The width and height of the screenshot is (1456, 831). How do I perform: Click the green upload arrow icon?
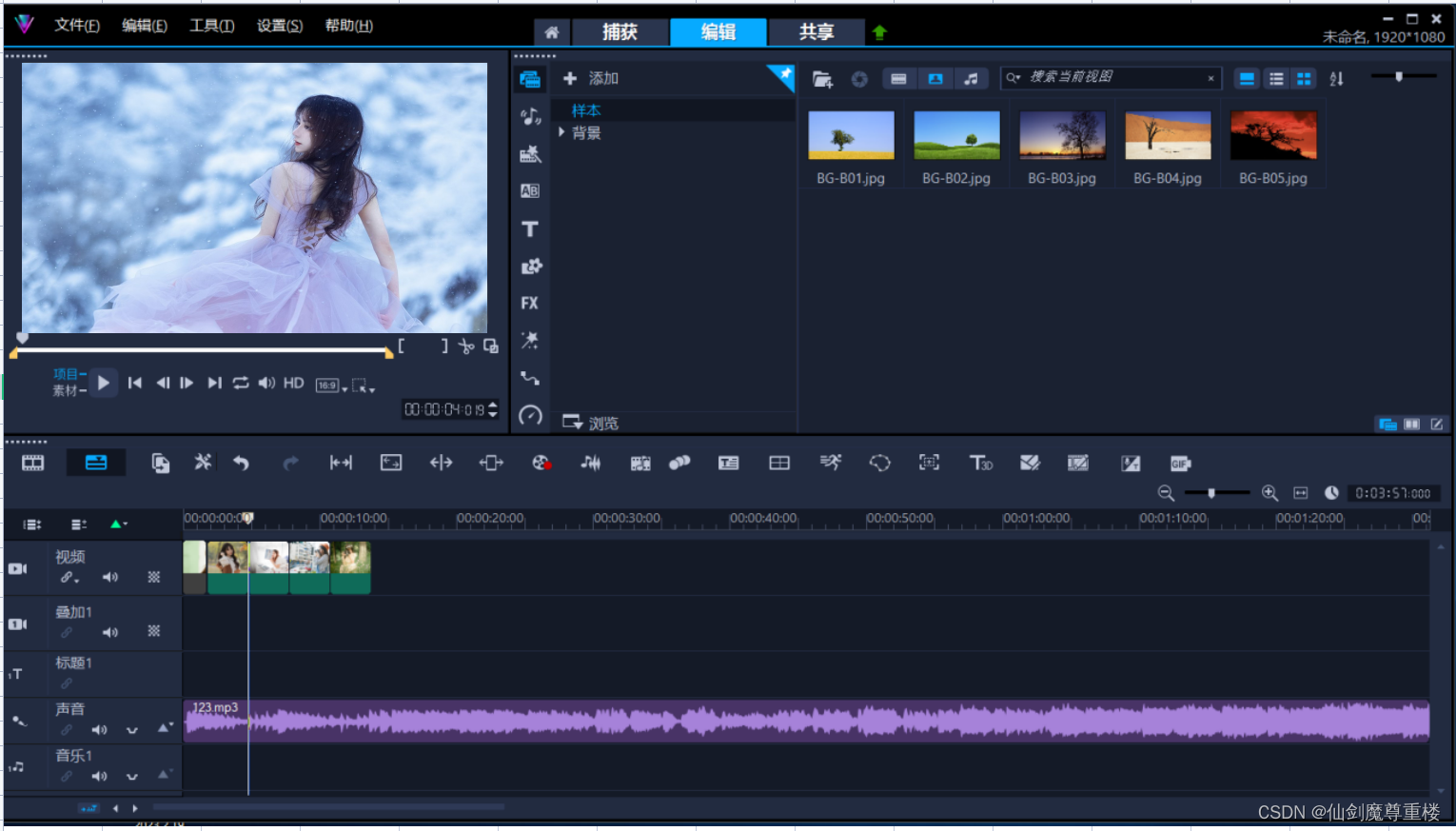click(x=879, y=32)
